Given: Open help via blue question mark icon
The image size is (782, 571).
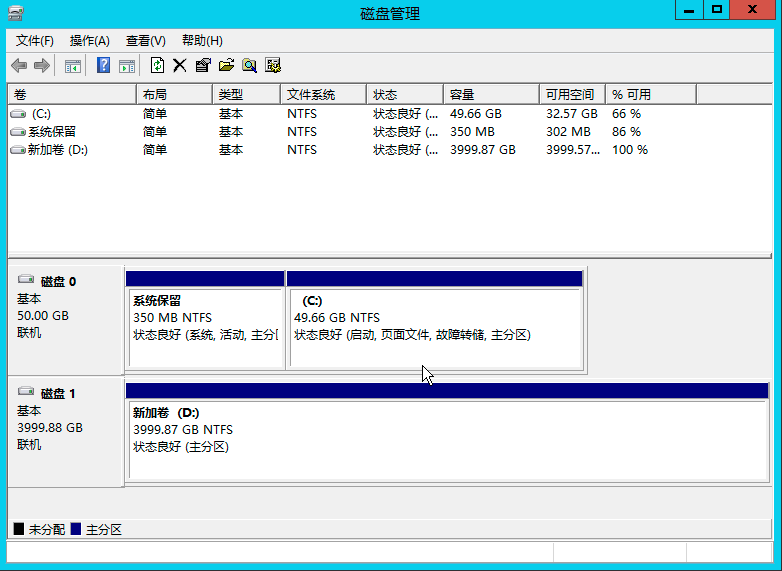Looking at the screenshot, I should (103, 65).
